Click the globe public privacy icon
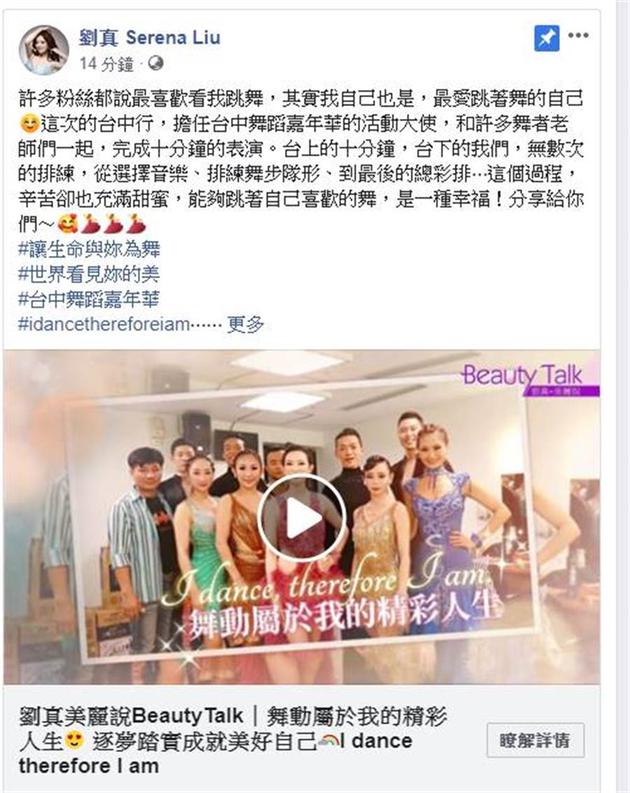Viewport: 630px width, 793px height. tap(156, 64)
